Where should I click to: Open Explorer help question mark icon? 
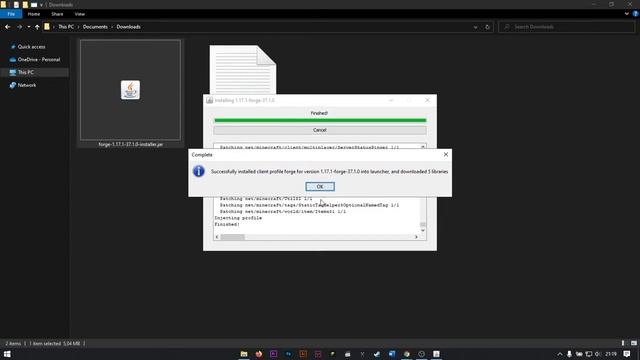636,14
